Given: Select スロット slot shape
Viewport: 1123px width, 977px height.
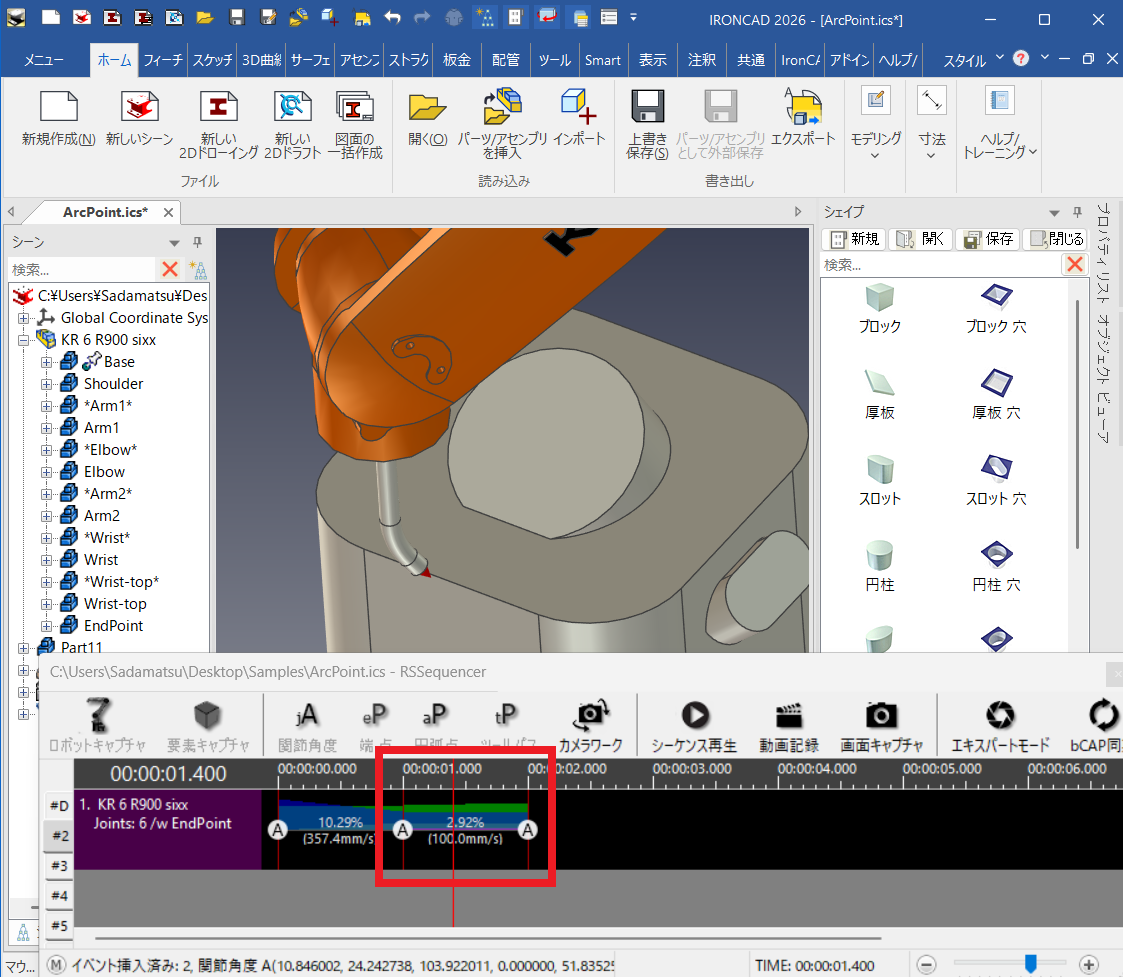Looking at the screenshot, I should (x=879, y=469).
